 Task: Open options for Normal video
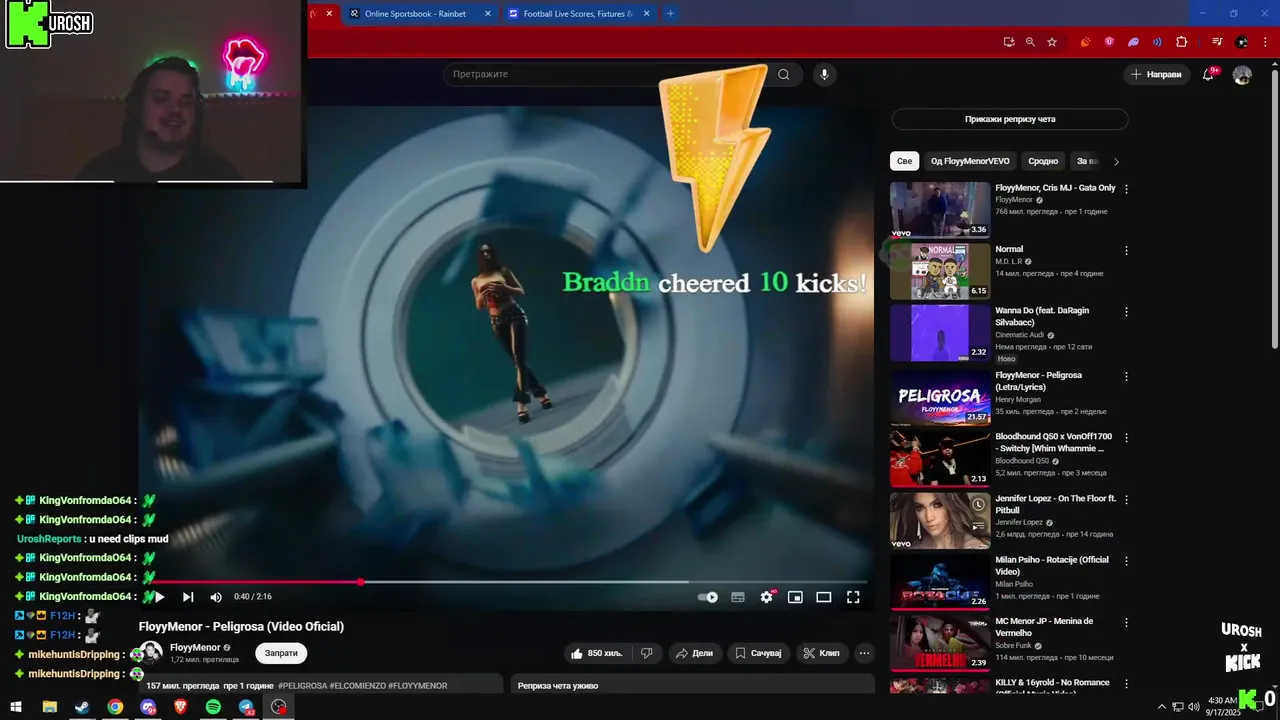point(1126,251)
